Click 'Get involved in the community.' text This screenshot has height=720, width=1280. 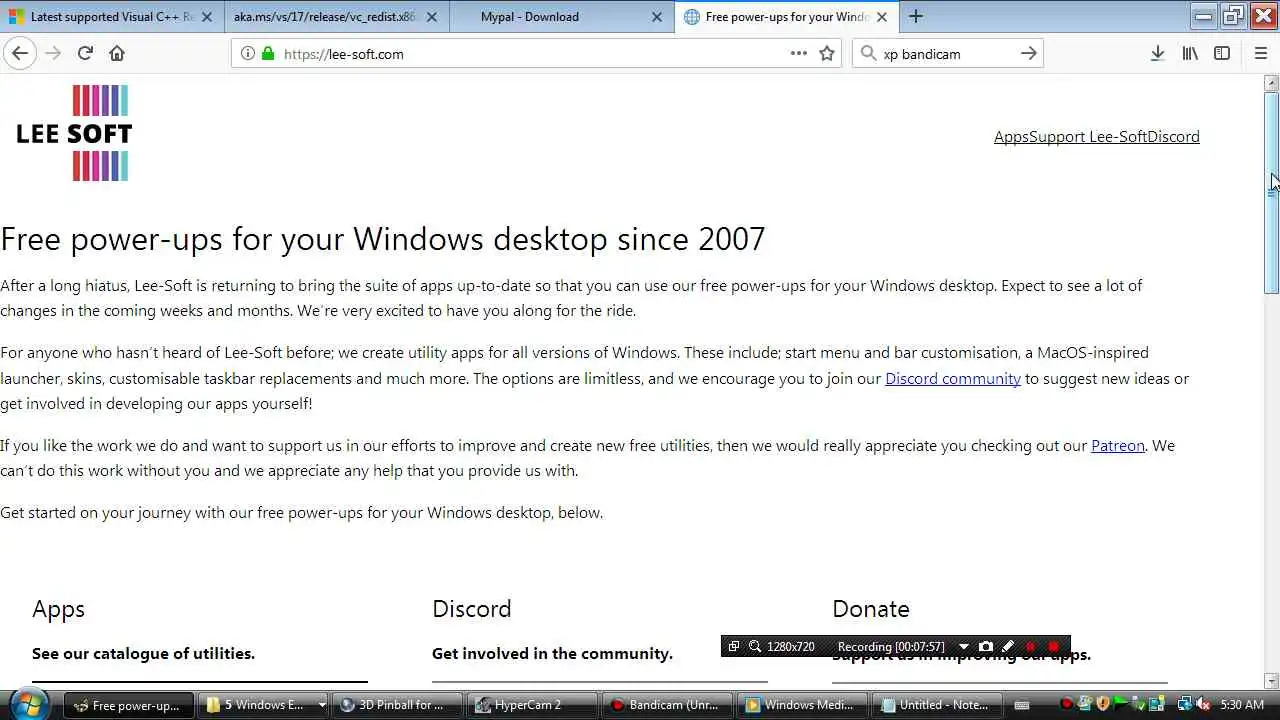pyautogui.click(x=552, y=653)
